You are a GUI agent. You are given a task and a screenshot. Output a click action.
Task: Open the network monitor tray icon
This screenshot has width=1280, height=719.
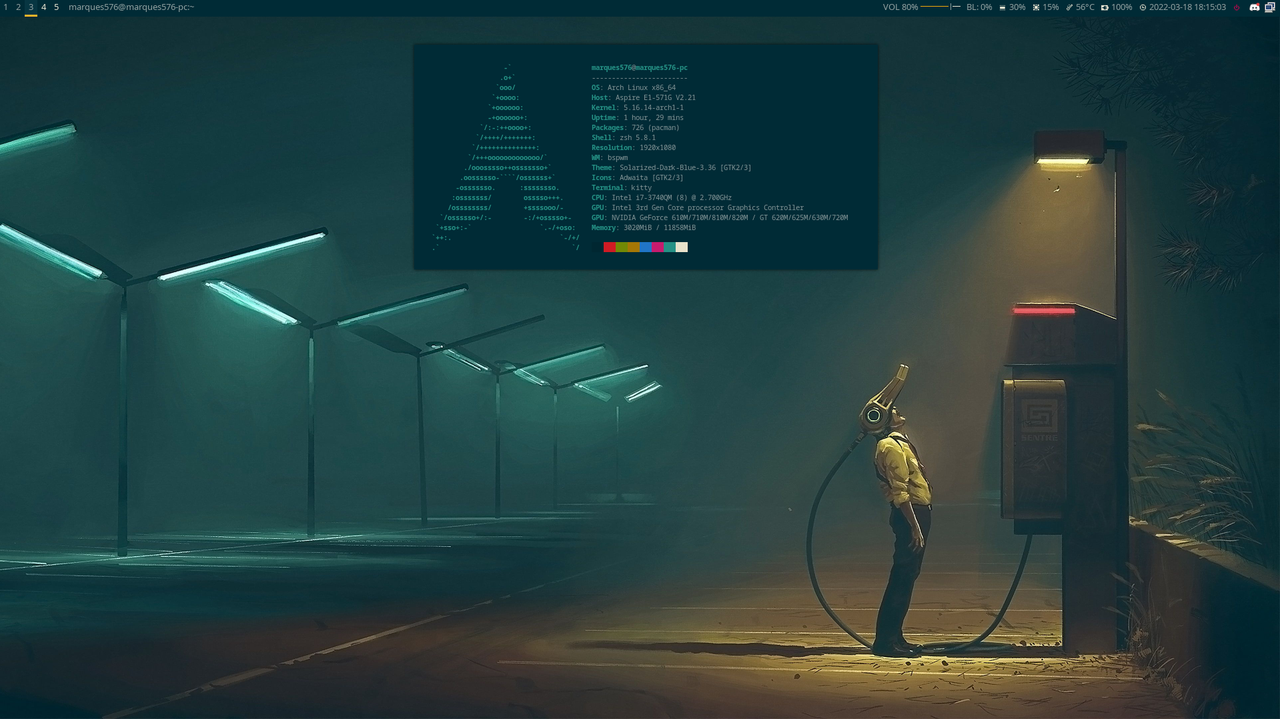(1270, 7)
